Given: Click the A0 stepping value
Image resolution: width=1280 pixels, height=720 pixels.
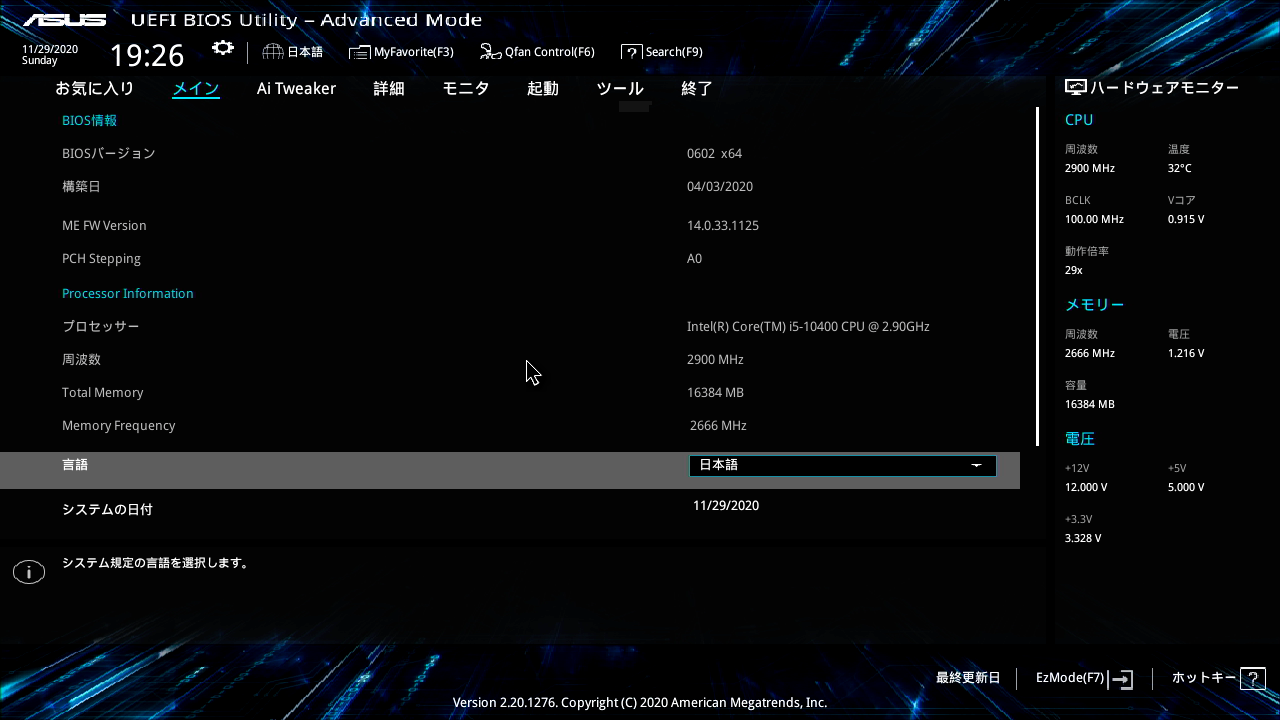Looking at the screenshot, I should [694, 259].
